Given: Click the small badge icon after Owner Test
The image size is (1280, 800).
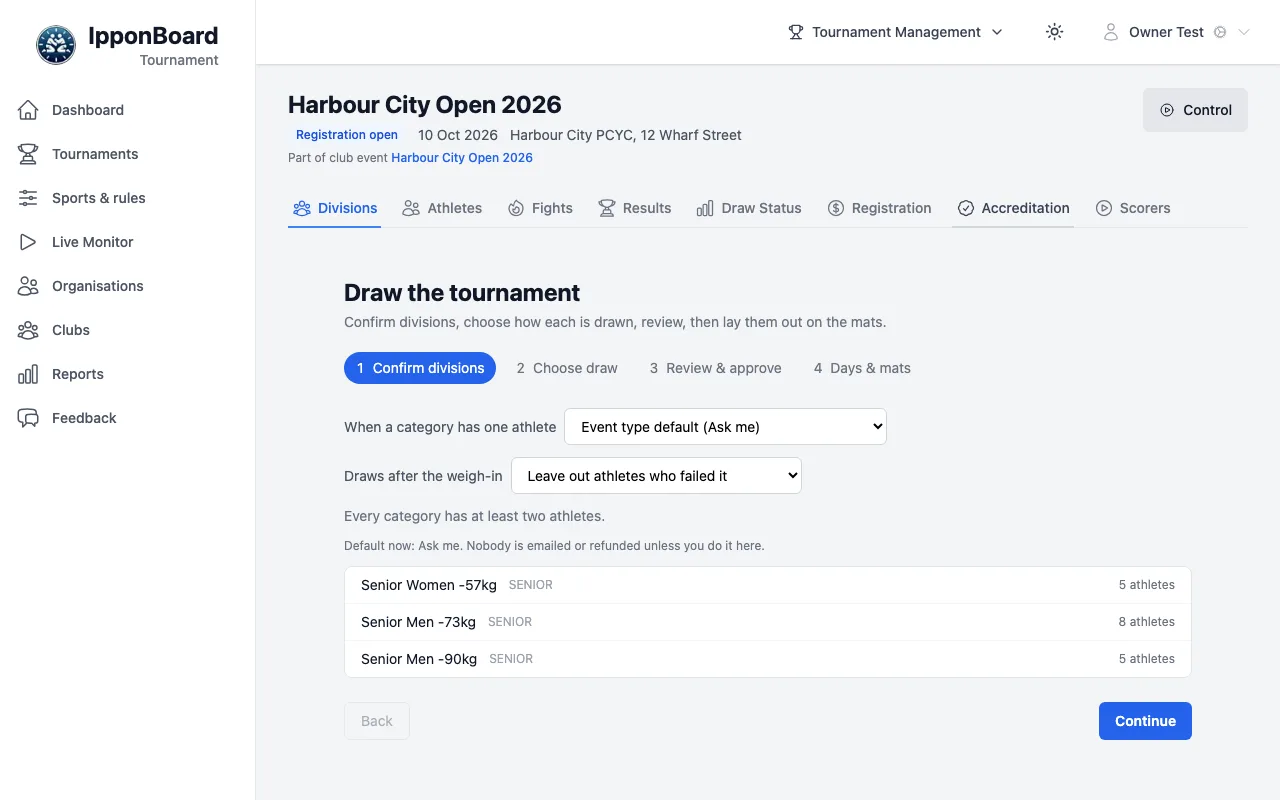Looking at the screenshot, I should pos(1220,32).
